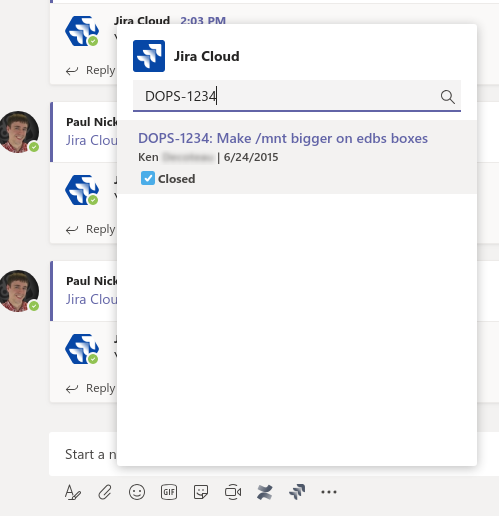Reply to the bottom Jira Cloud thread

(91, 388)
